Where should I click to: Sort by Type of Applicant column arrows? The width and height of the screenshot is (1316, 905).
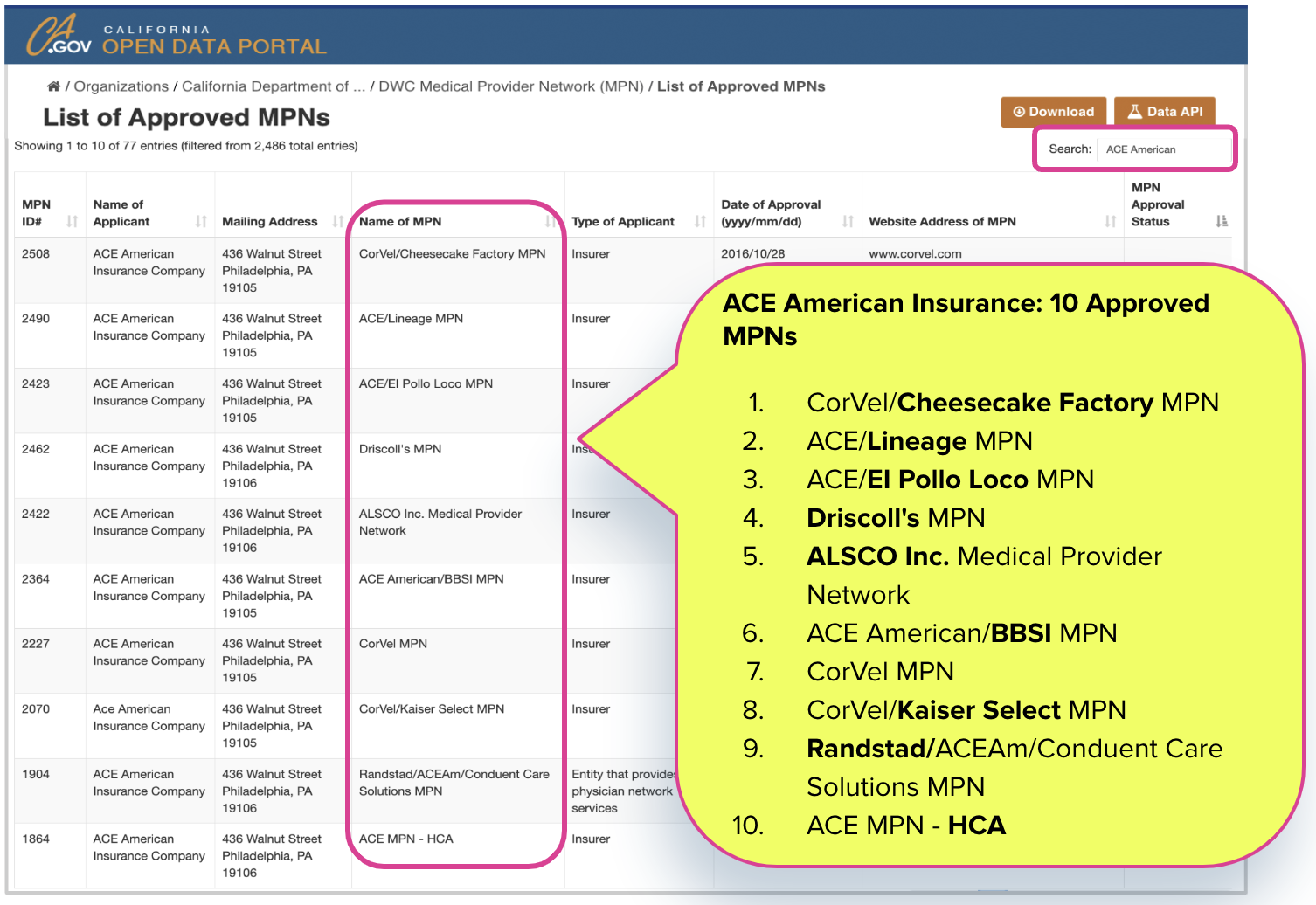[700, 221]
